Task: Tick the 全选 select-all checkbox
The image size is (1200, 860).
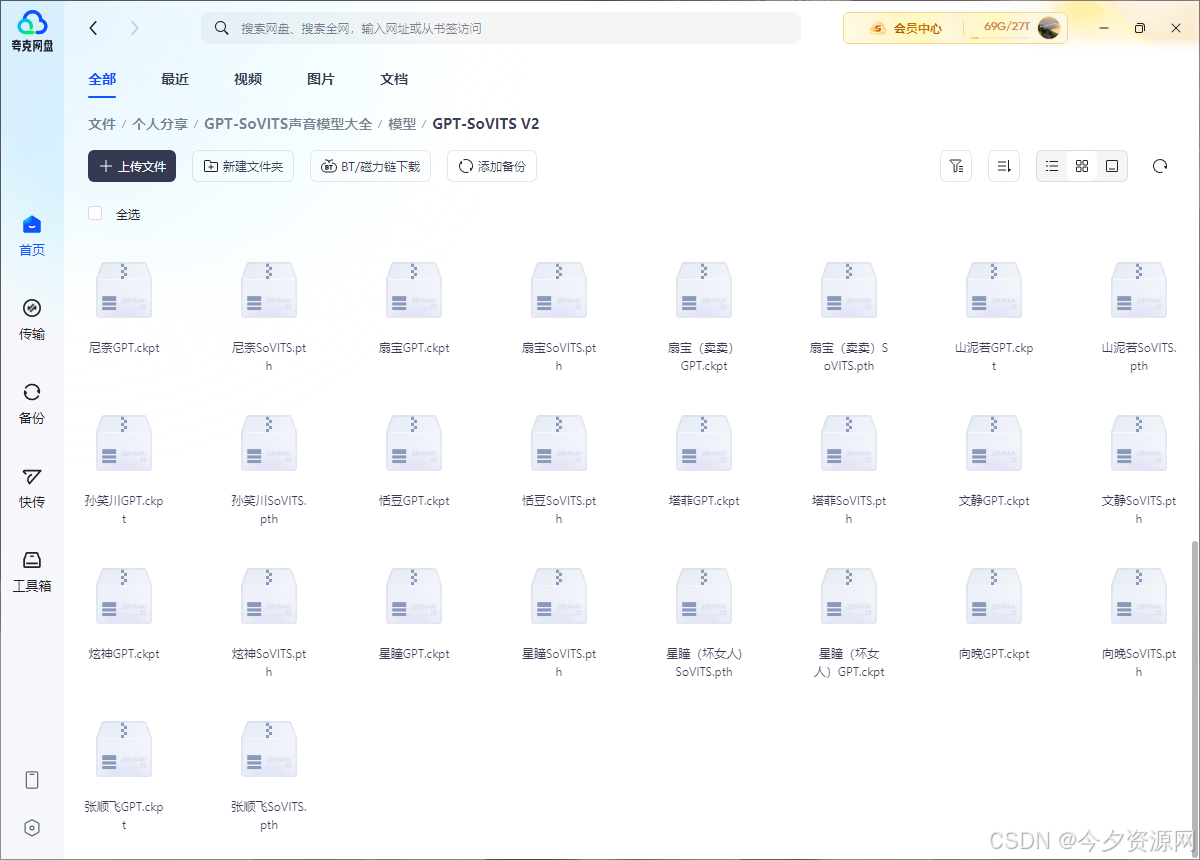Action: click(x=95, y=213)
